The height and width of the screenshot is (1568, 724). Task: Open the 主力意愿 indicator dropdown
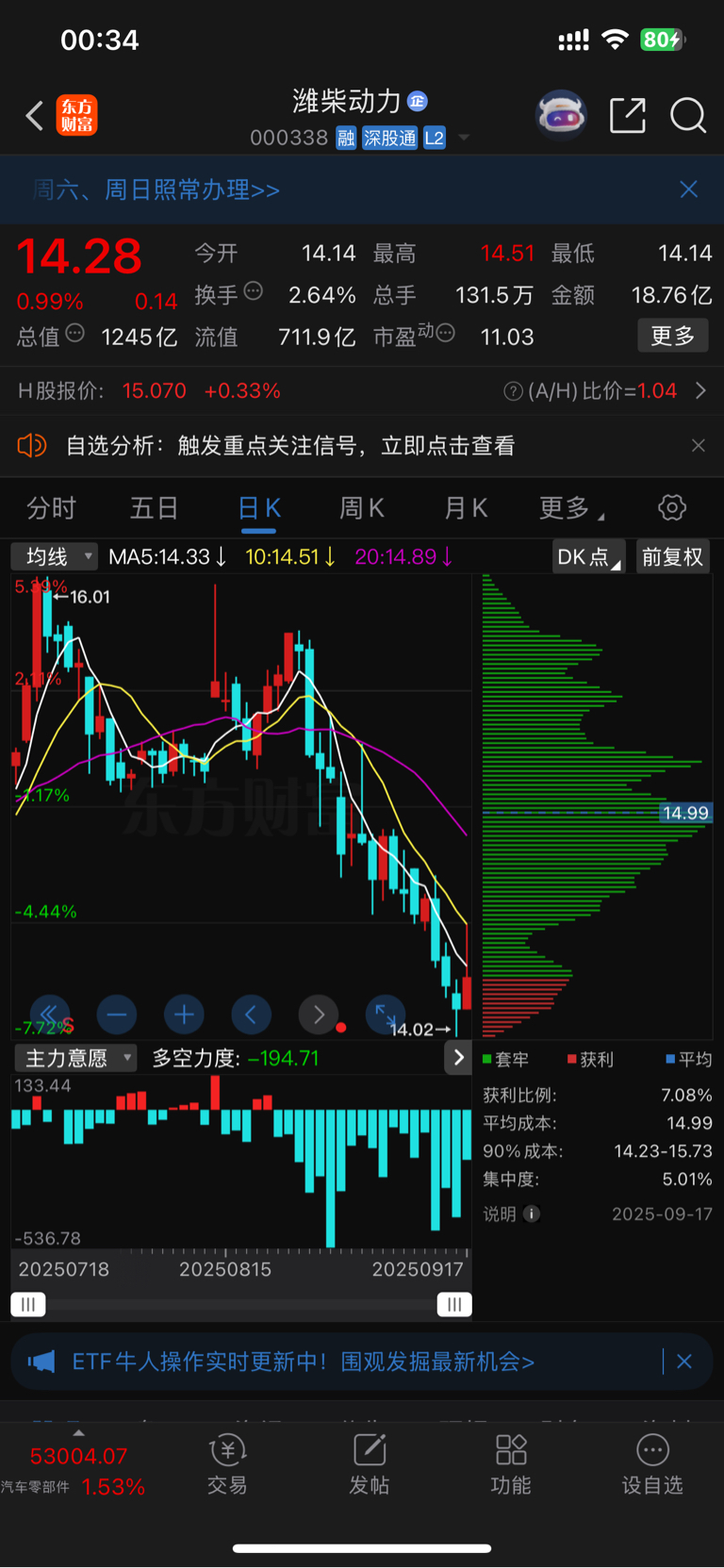(x=75, y=1058)
